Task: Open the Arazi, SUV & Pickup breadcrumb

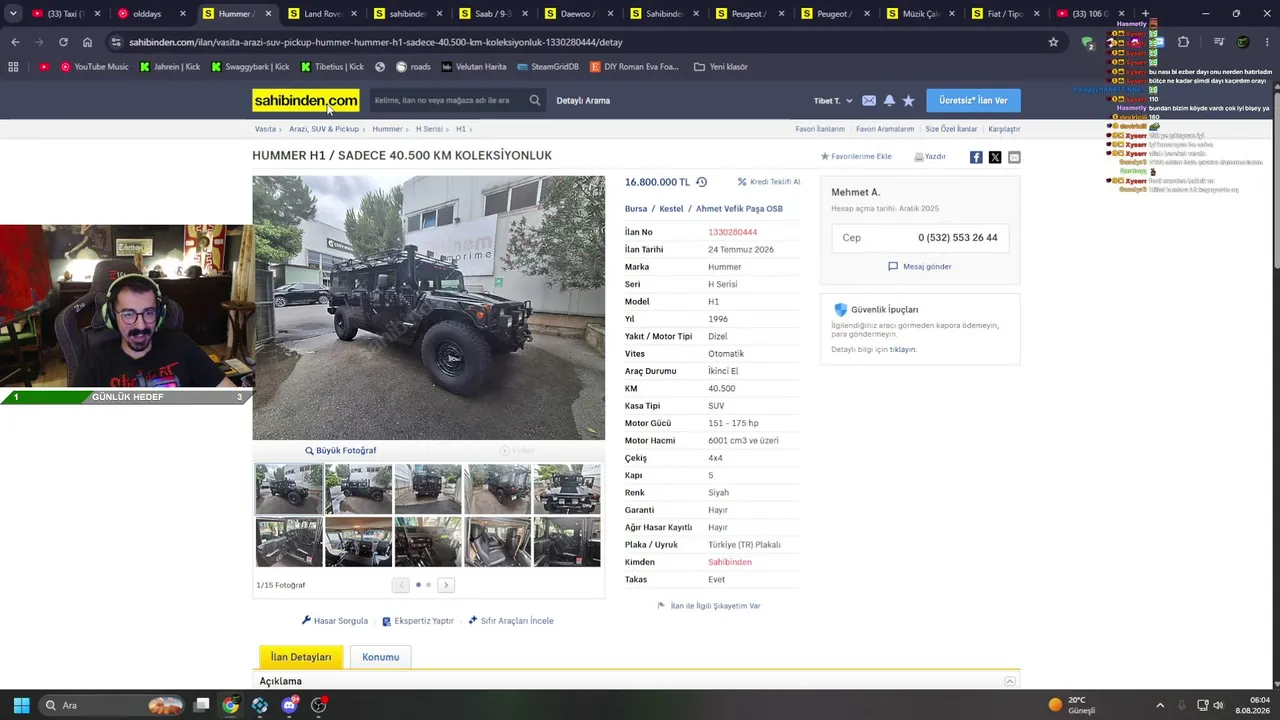Action: click(324, 129)
